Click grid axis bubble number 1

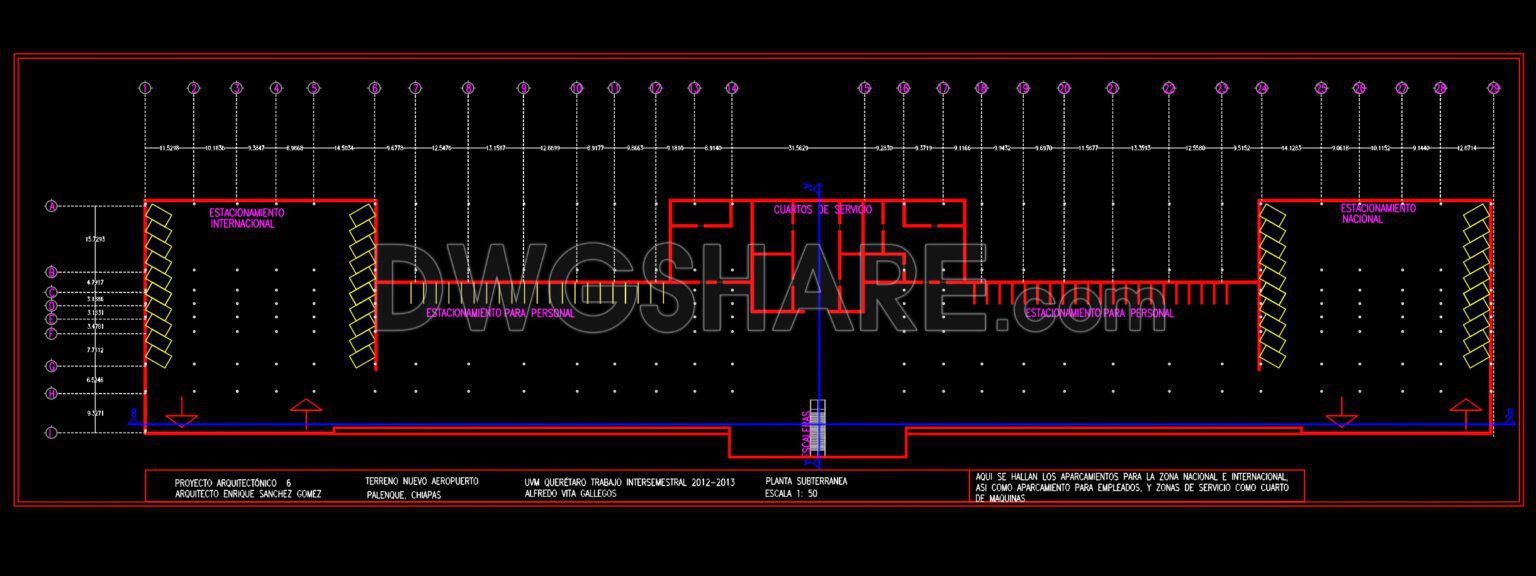(x=146, y=88)
